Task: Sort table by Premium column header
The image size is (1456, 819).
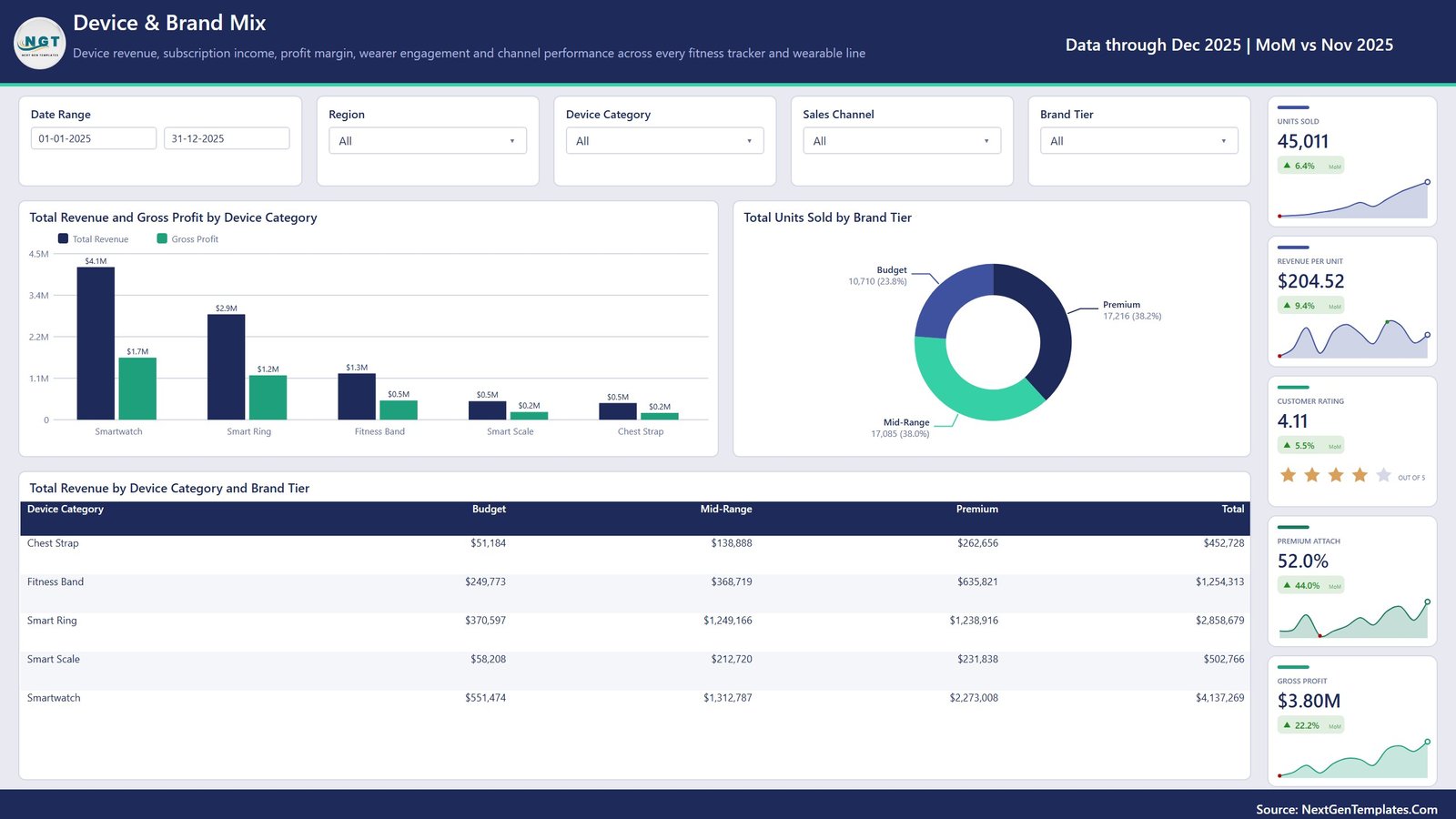Action: coord(976,510)
